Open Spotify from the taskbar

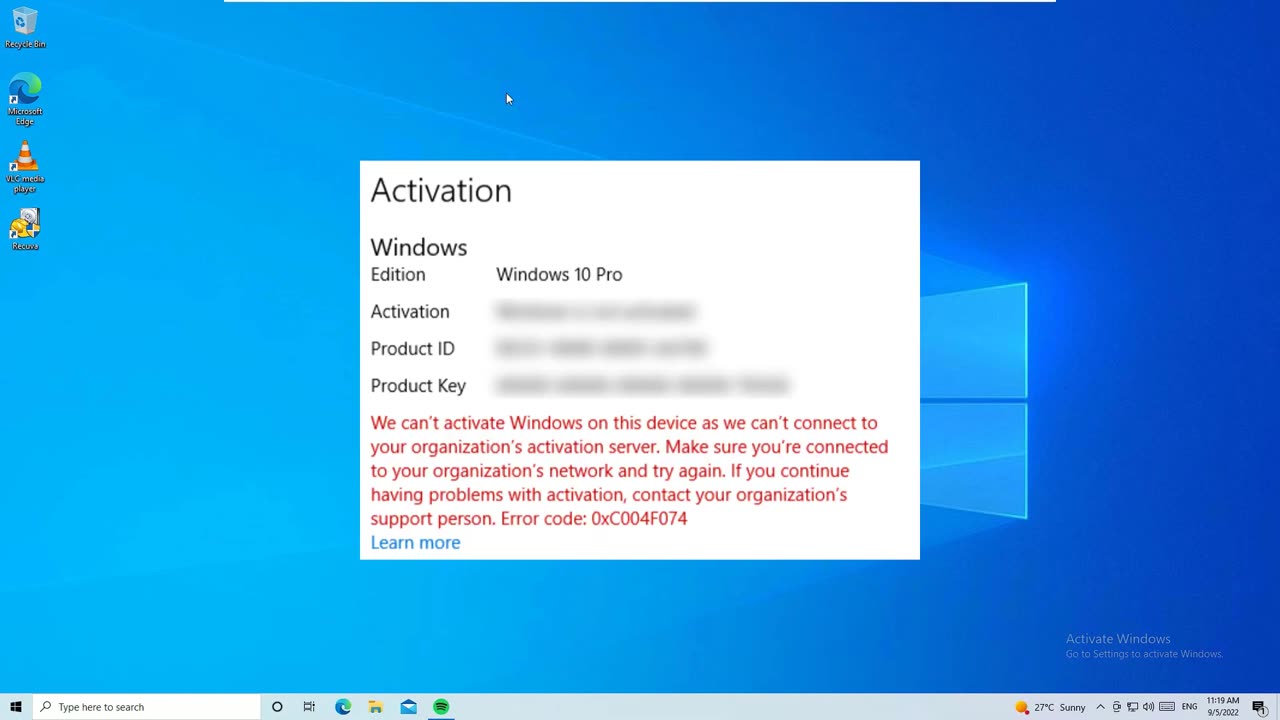[x=441, y=707]
